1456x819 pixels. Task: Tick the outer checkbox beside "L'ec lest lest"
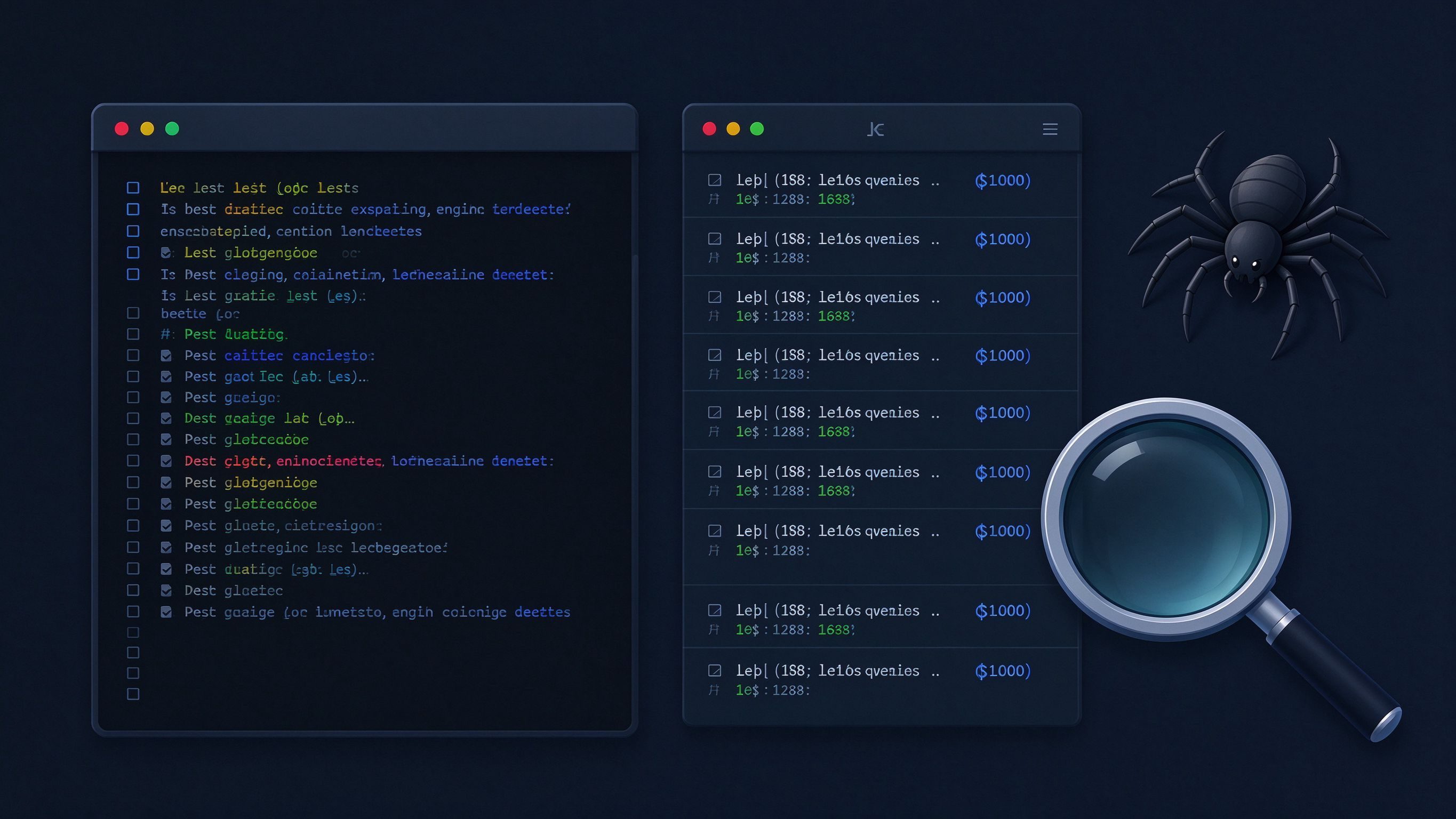click(133, 188)
